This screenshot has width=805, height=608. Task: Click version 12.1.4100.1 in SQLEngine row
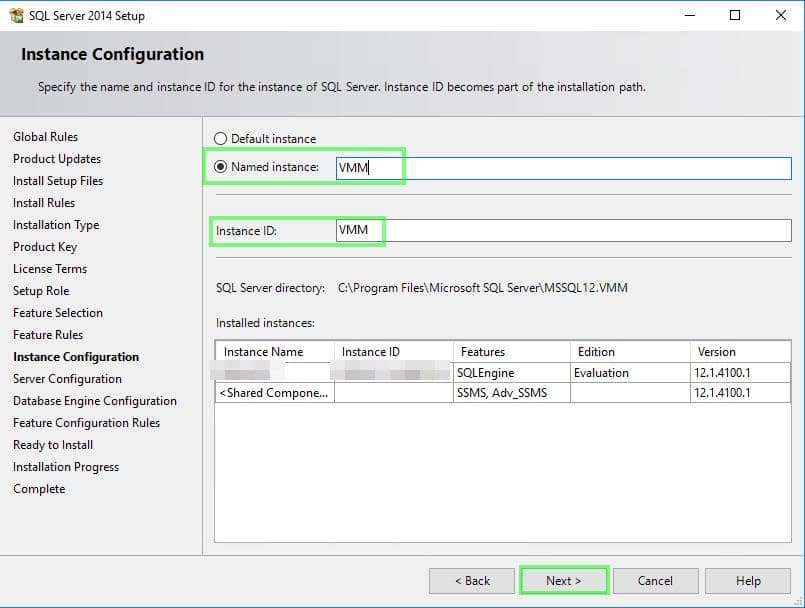pyautogui.click(x=740, y=373)
